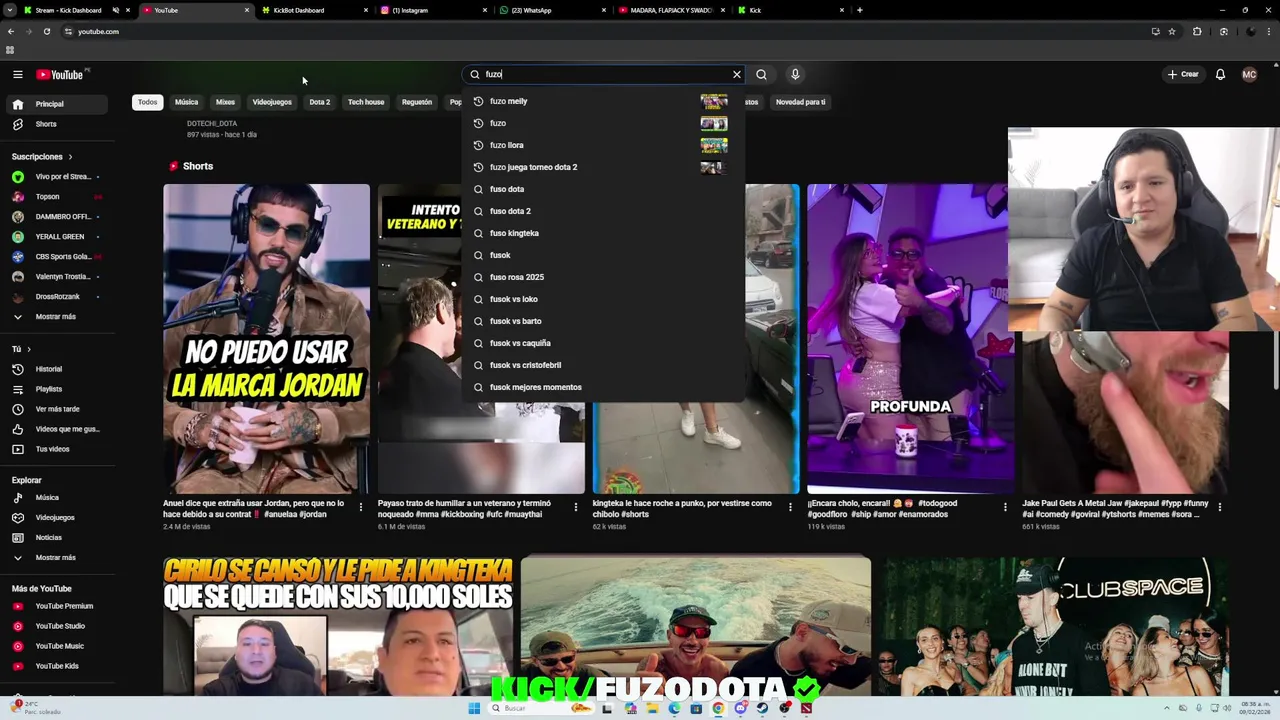Viewport: 1280px width, 720px height.
Task: Explore Noticias in the sidebar
Action: [x=58, y=537]
